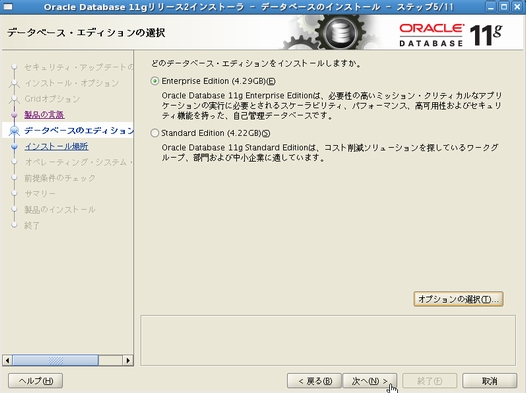The width and height of the screenshot is (526, 393).
Task: Go back with the 戻る button
Action: click(x=314, y=381)
